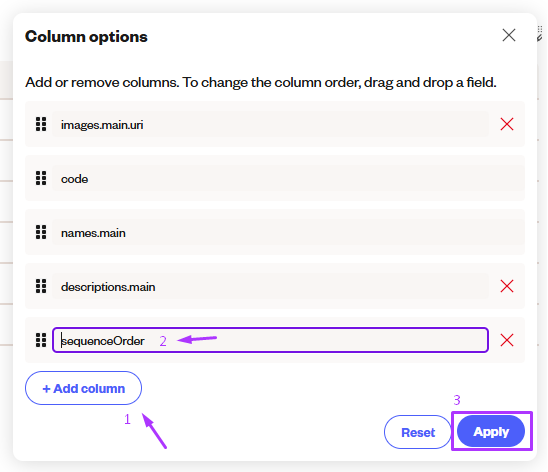The width and height of the screenshot is (548, 472).
Task: Grab the sequenceOrder row drag handle
Action: tap(41, 340)
